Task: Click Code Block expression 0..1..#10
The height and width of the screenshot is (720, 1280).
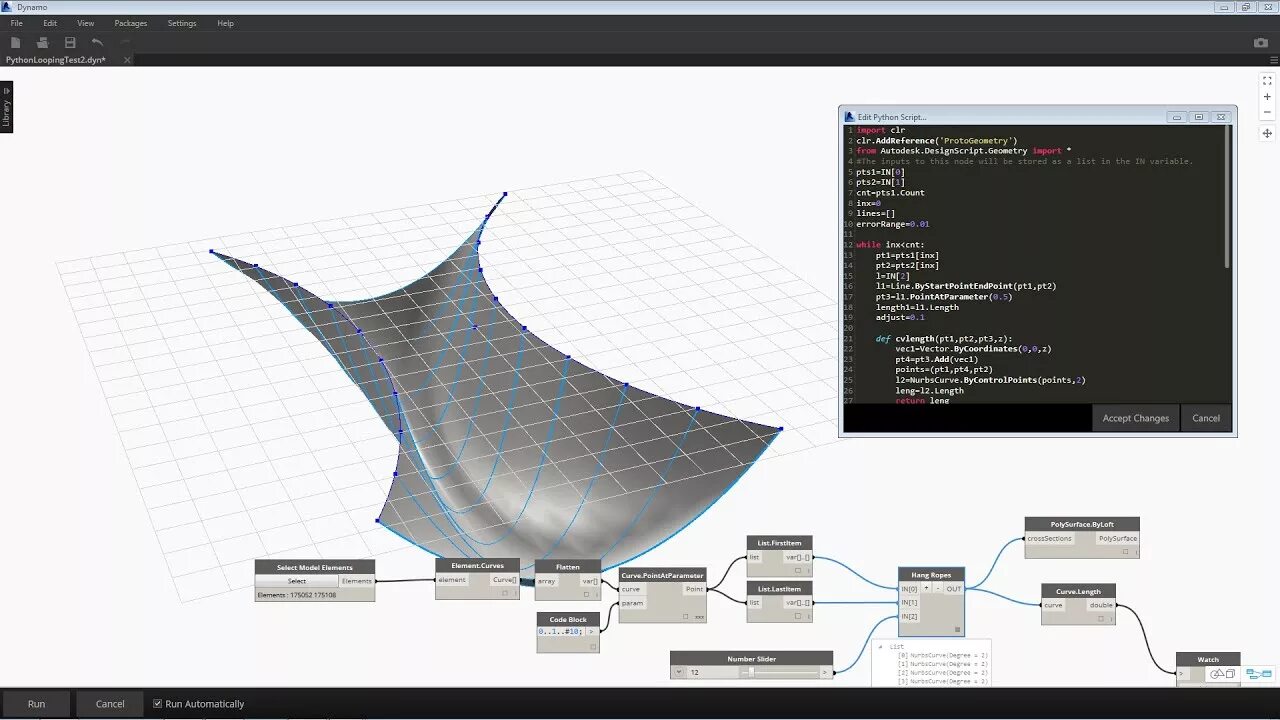Action: pyautogui.click(x=561, y=631)
